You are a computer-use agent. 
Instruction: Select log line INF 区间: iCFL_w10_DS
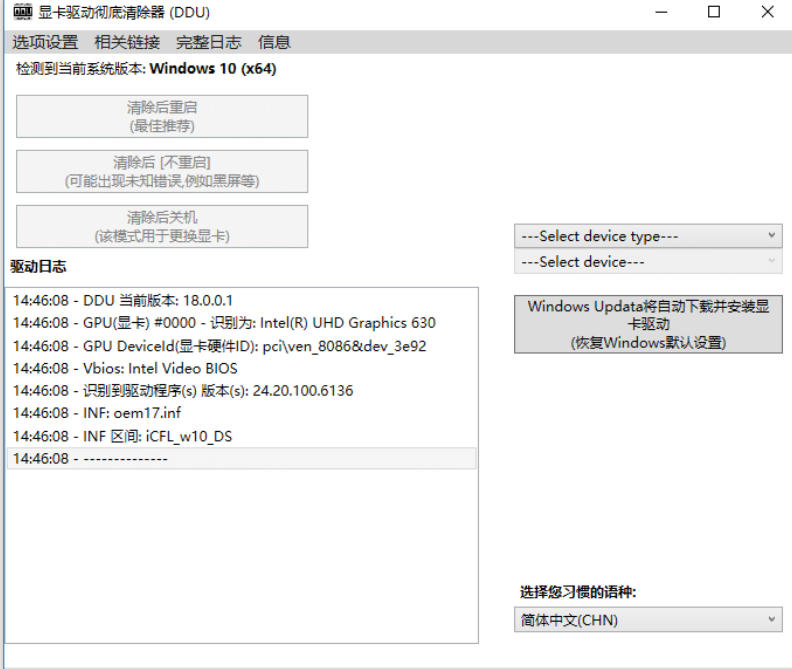click(241, 436)
